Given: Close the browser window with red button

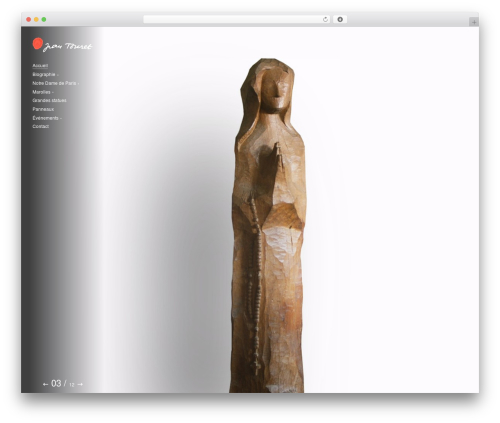Looking at the screenshot, I should pyautogui.click(x=29, y=20).
